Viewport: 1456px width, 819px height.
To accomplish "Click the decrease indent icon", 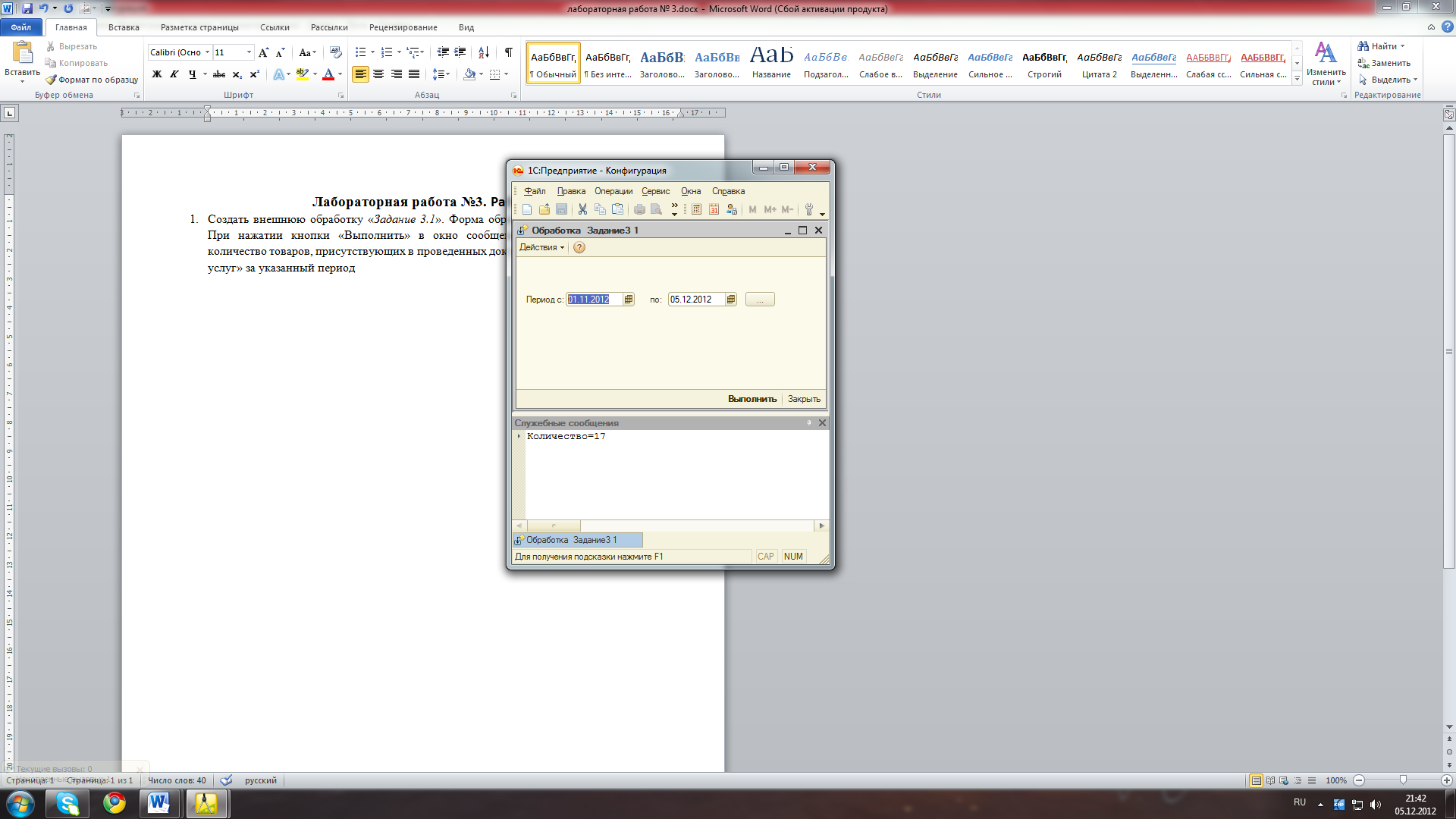I will 443,52.
